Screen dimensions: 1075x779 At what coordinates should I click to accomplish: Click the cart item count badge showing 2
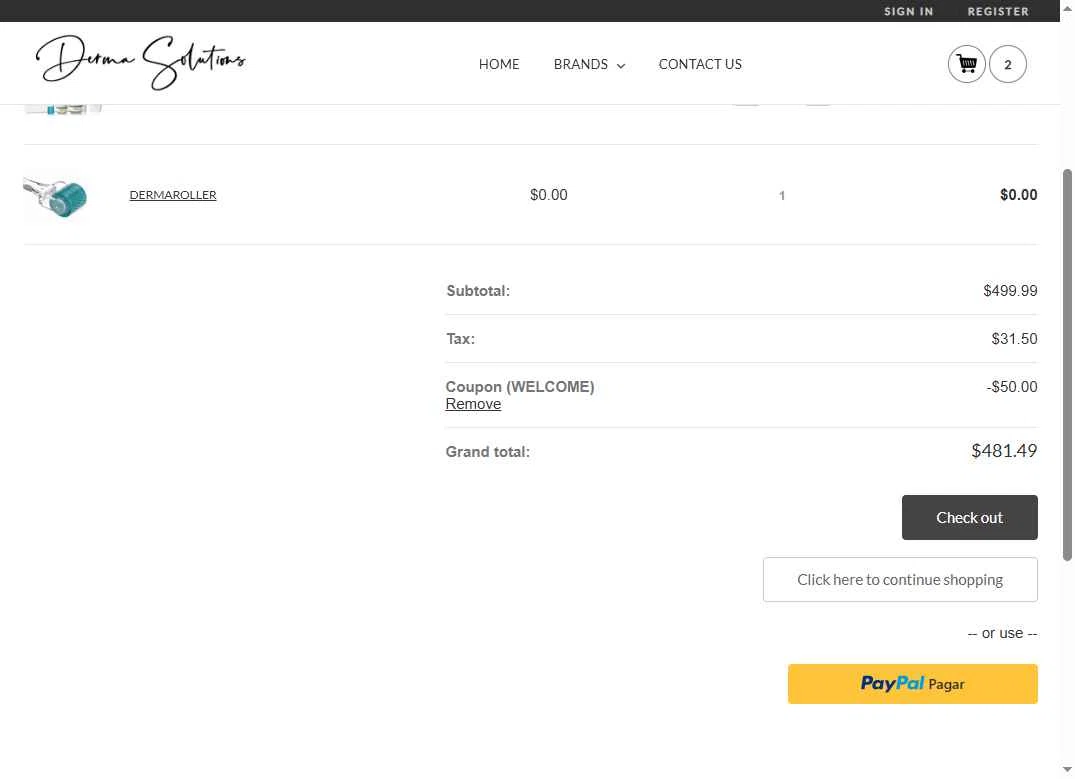(x=1008, y=64)
